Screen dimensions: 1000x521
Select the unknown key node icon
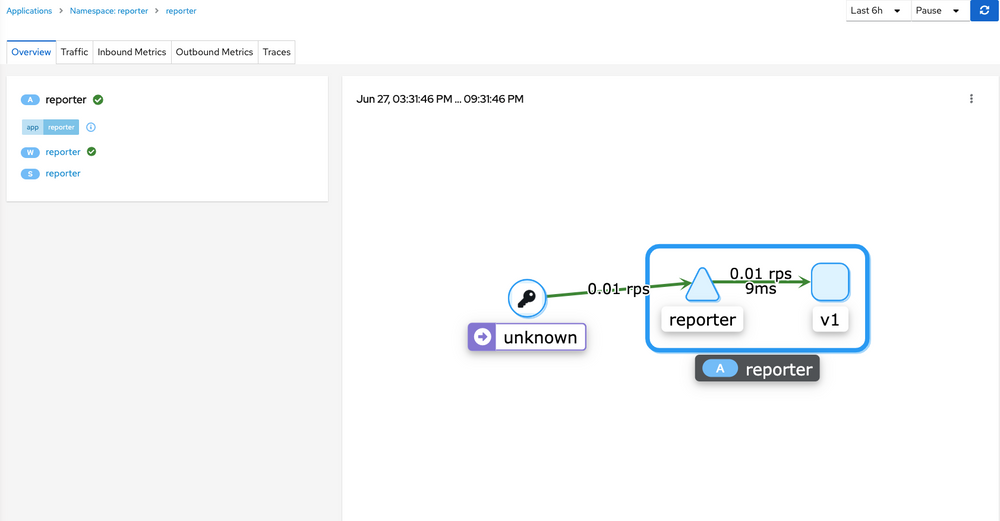click(526, 298)
